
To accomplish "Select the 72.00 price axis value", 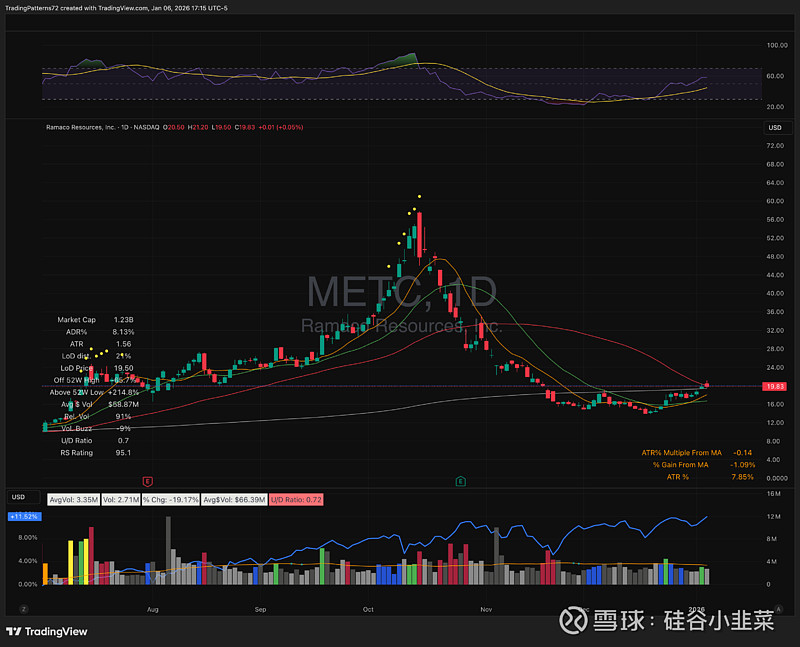I will [775, 145].
